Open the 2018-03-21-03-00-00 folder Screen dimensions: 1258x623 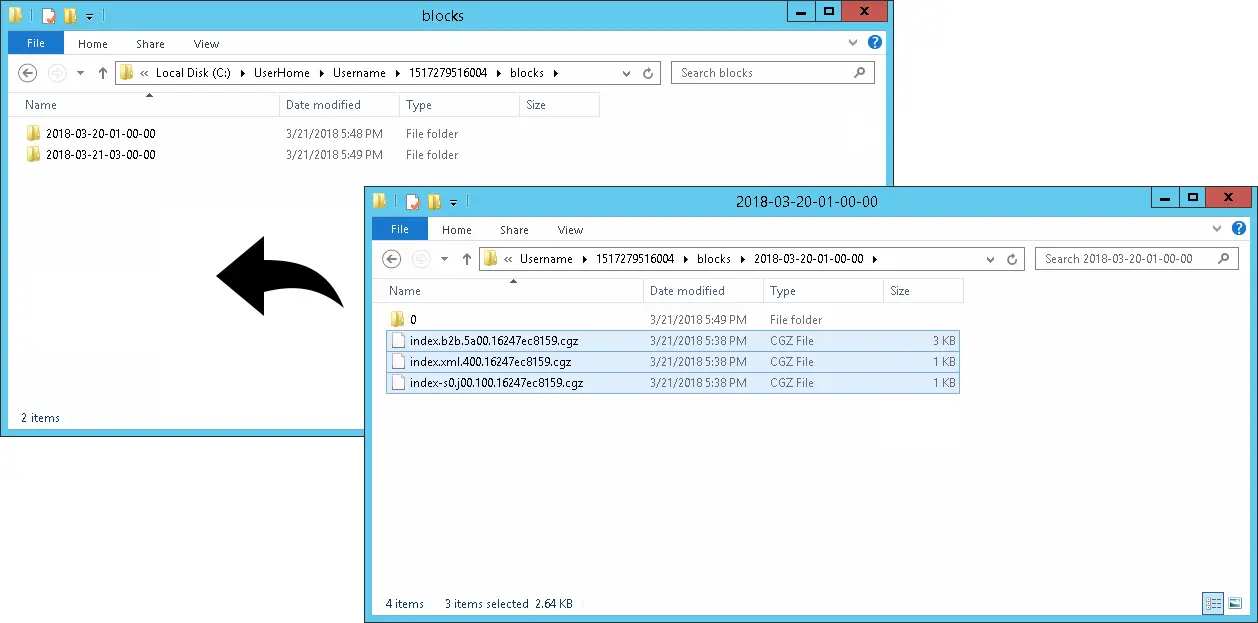(101, 155)
